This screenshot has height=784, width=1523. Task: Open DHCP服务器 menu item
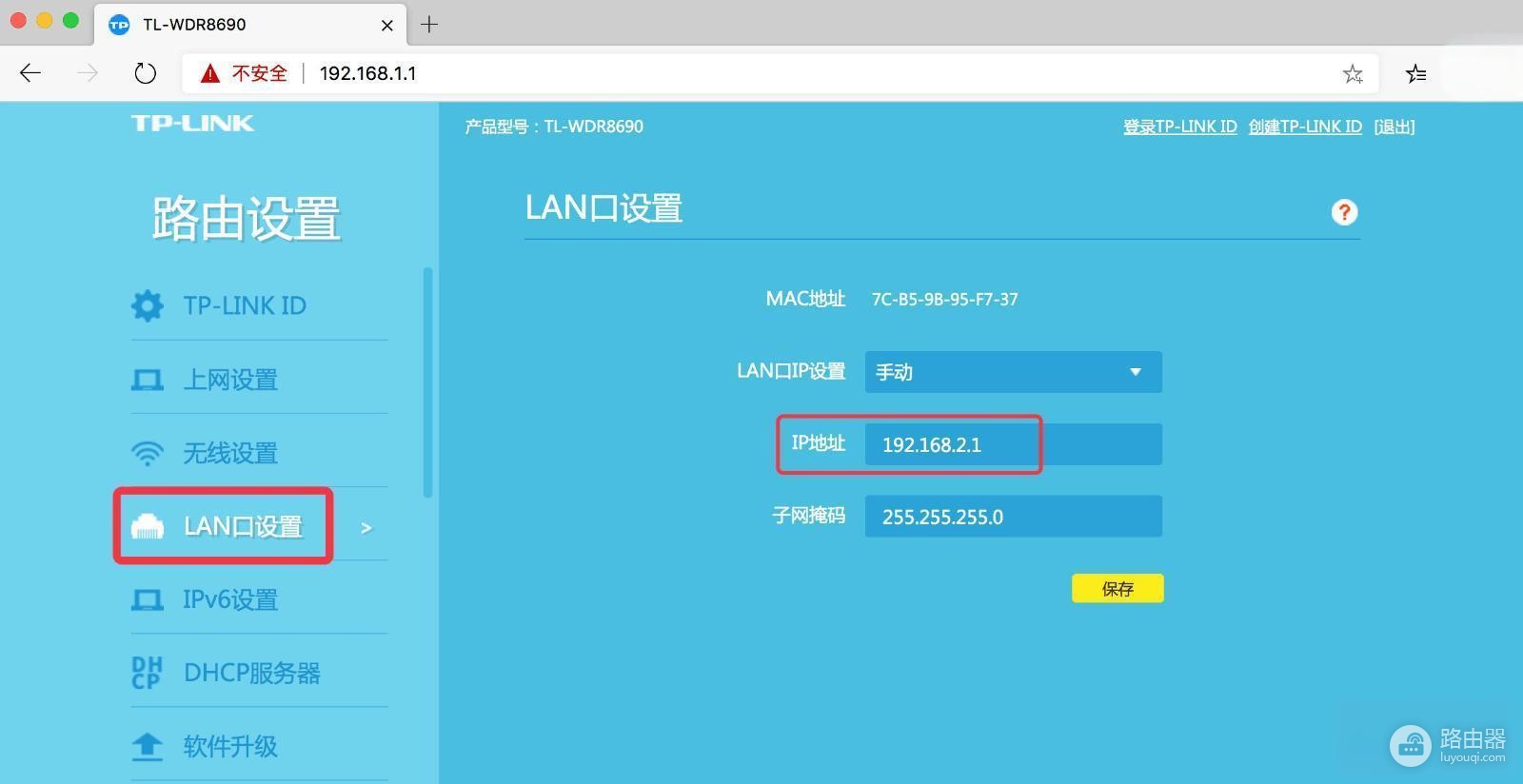(x=252, y=673)
